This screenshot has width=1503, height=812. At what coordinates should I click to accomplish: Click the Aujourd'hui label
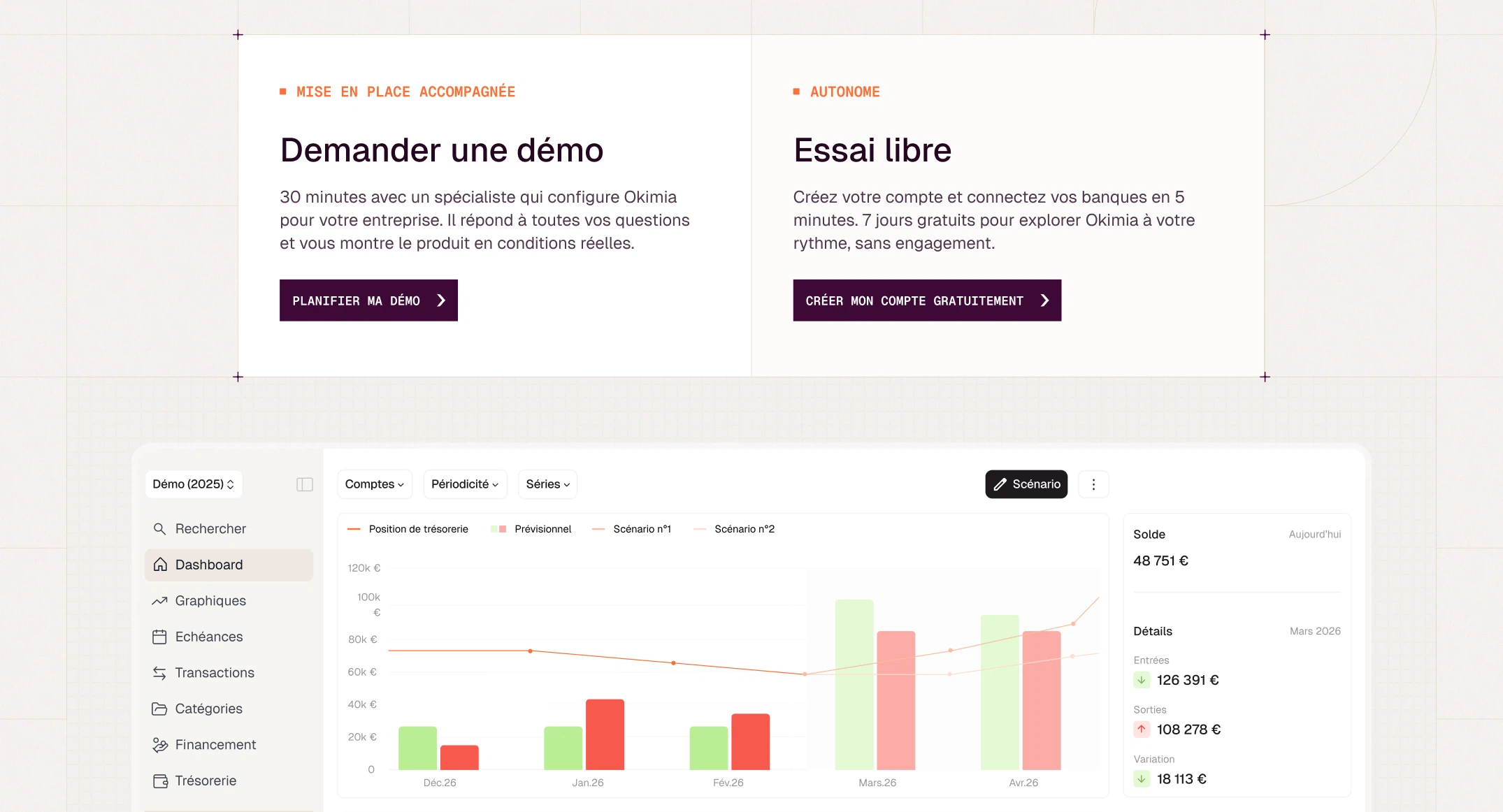point(1315,534)
